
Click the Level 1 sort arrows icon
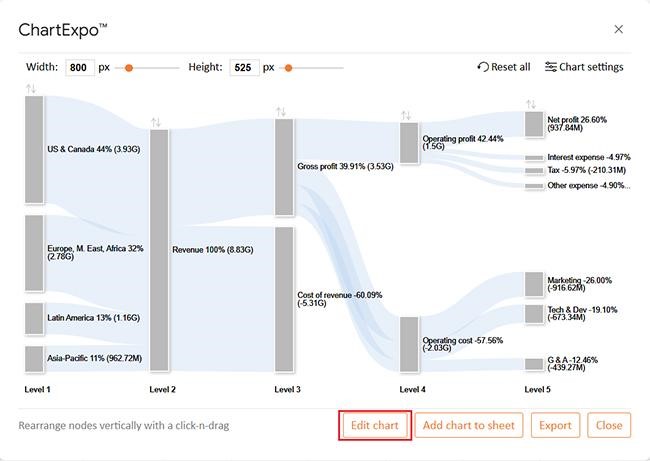pos(31,89)
